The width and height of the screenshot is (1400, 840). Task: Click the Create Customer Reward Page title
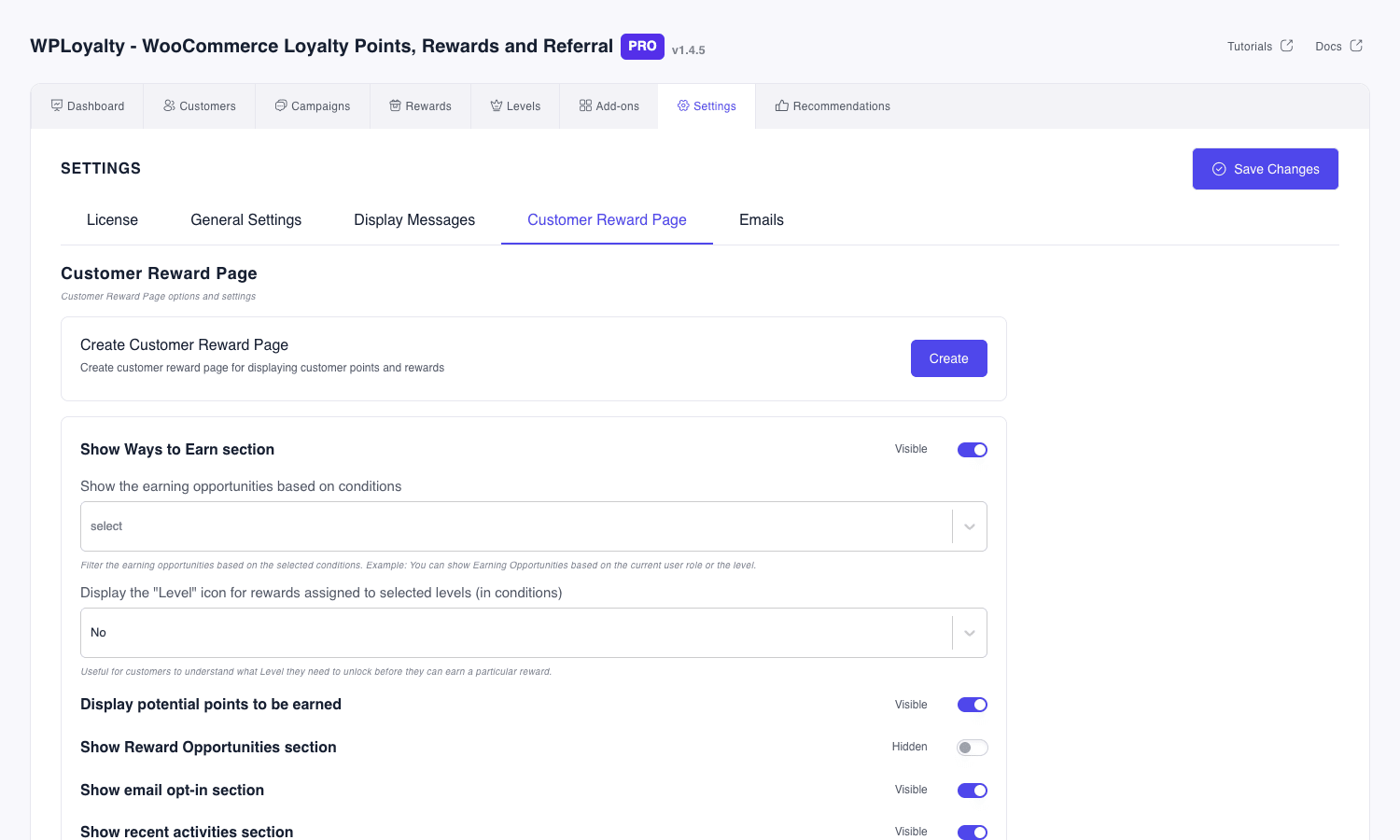point(184,345)
